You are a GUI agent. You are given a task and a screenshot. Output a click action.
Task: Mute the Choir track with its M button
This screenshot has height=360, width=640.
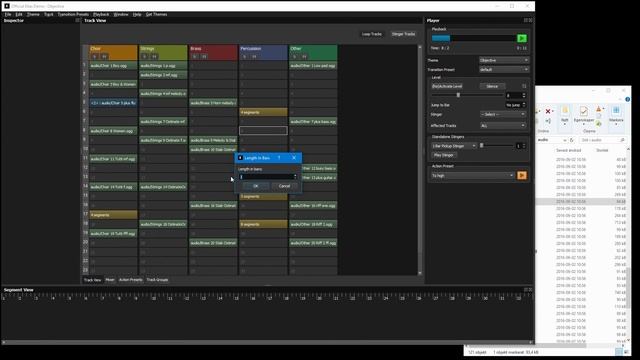[104, 57]
